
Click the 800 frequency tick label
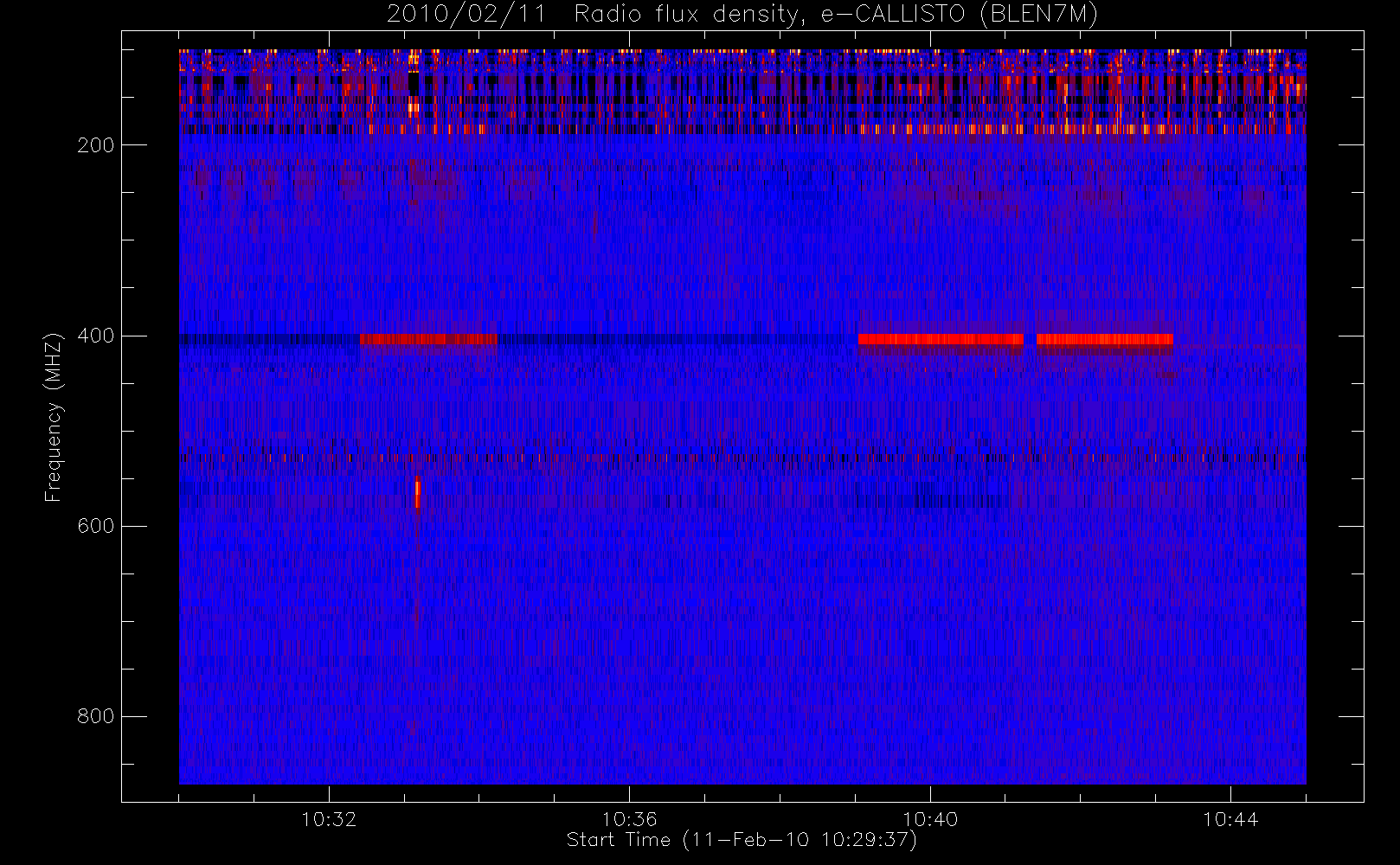pos(96,716)
